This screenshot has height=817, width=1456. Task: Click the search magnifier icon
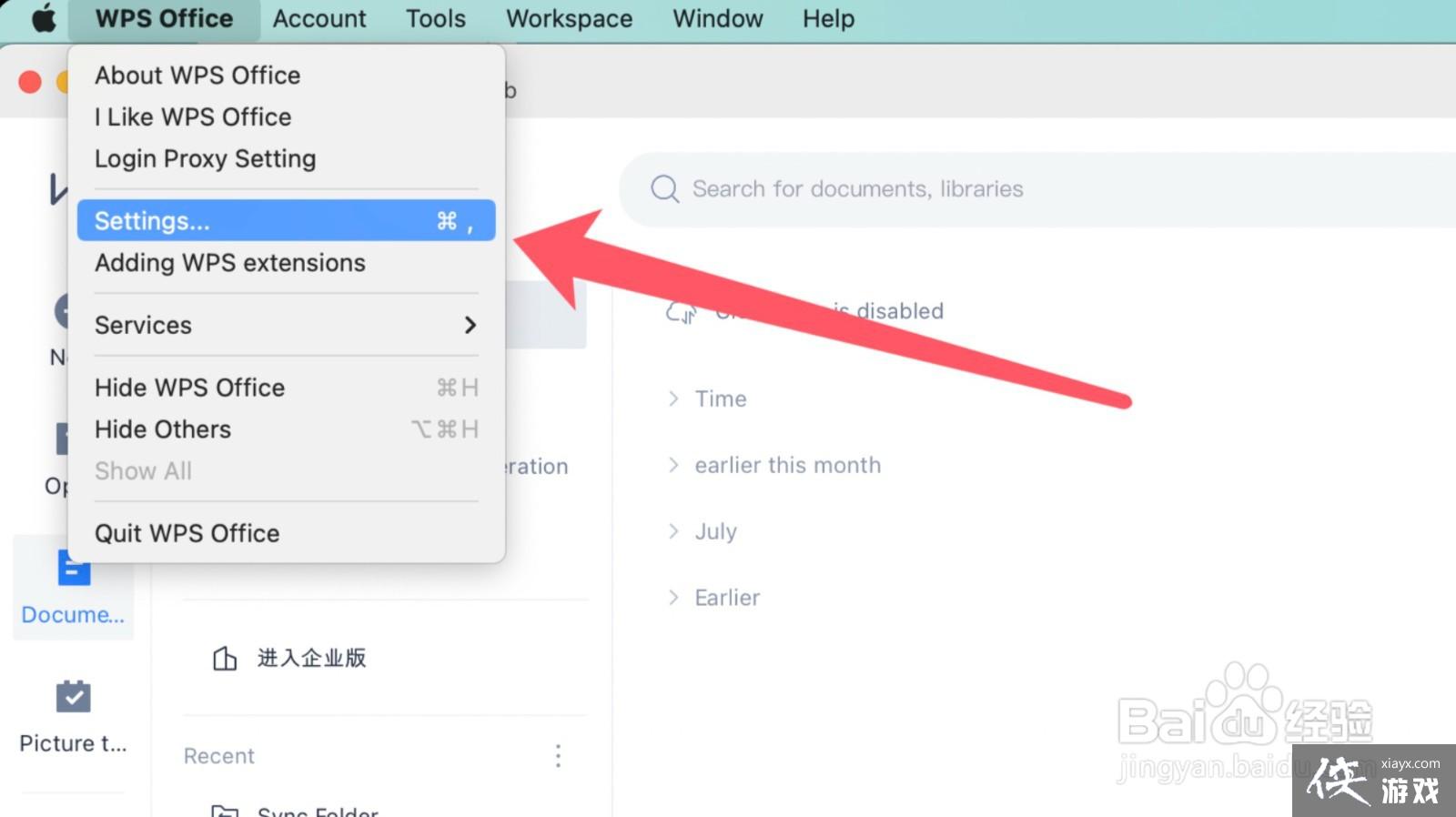click(x=665, y=189)
